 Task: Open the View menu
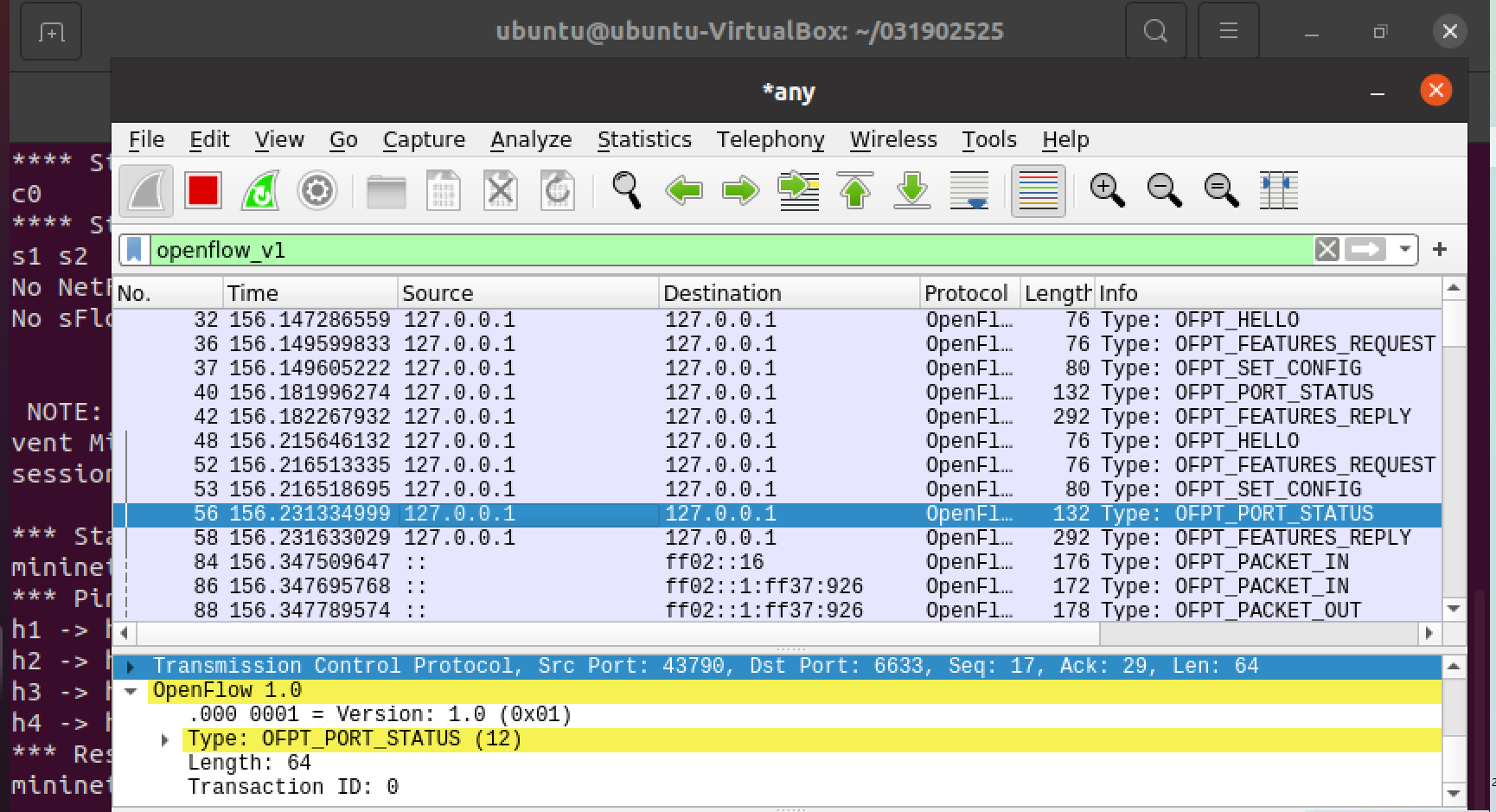click(x=279, y=139)
